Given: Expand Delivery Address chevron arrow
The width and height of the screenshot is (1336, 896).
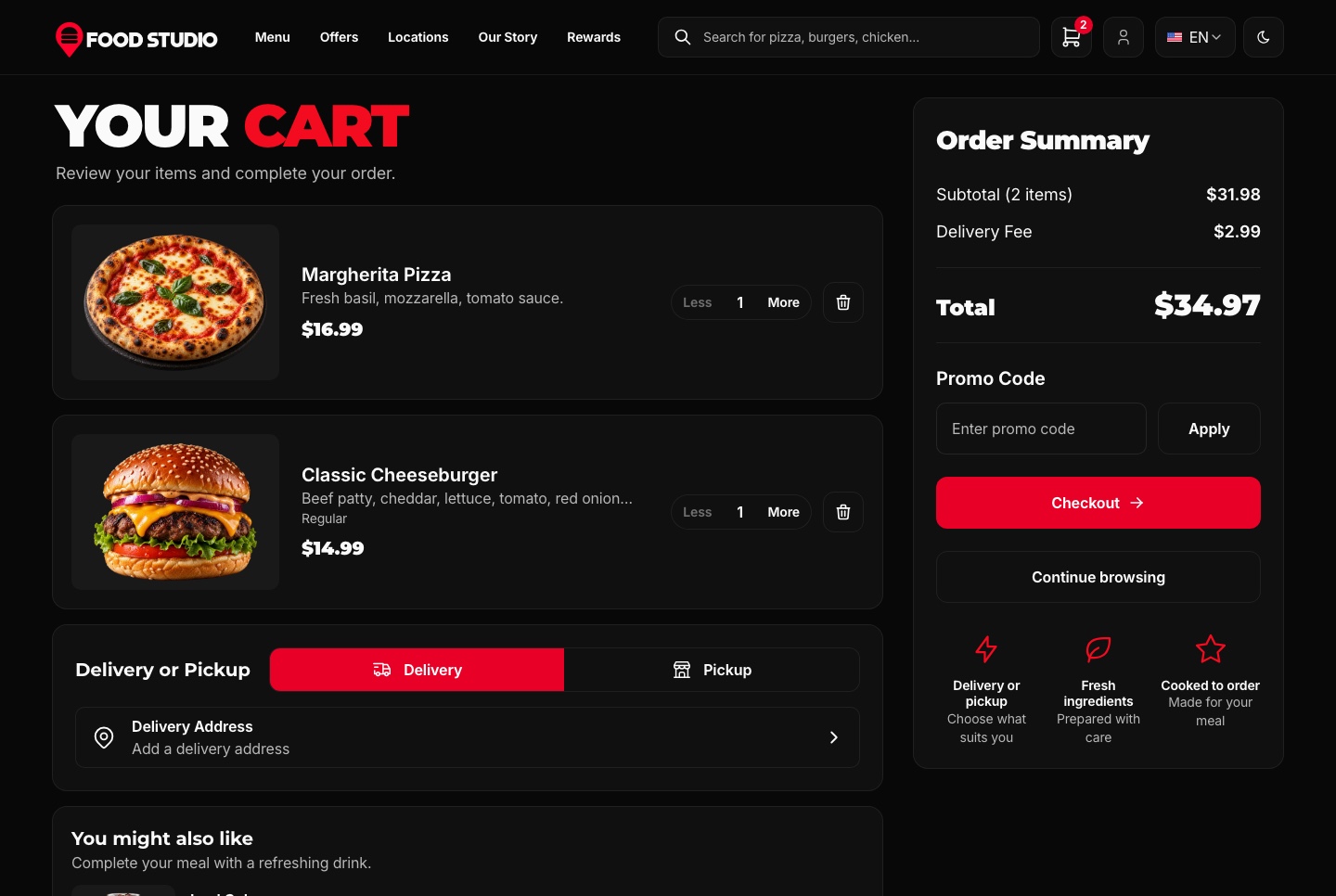Looking at the screenshot, I should click(834, 737).
